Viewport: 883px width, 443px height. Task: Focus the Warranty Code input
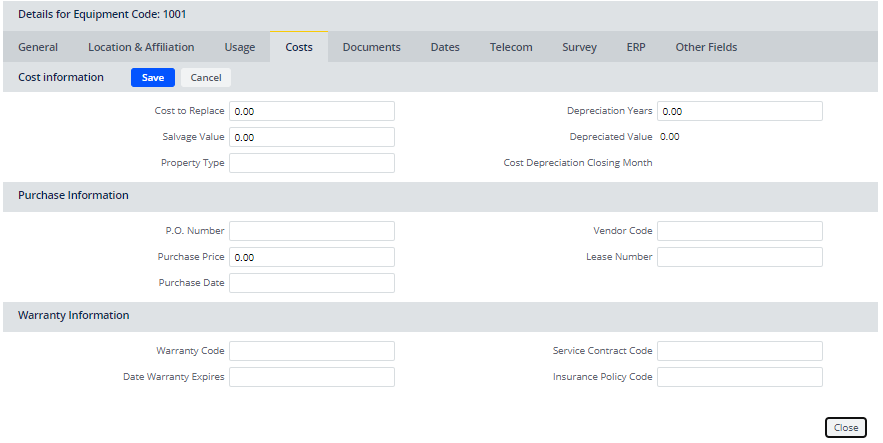(x=312, y=351)
